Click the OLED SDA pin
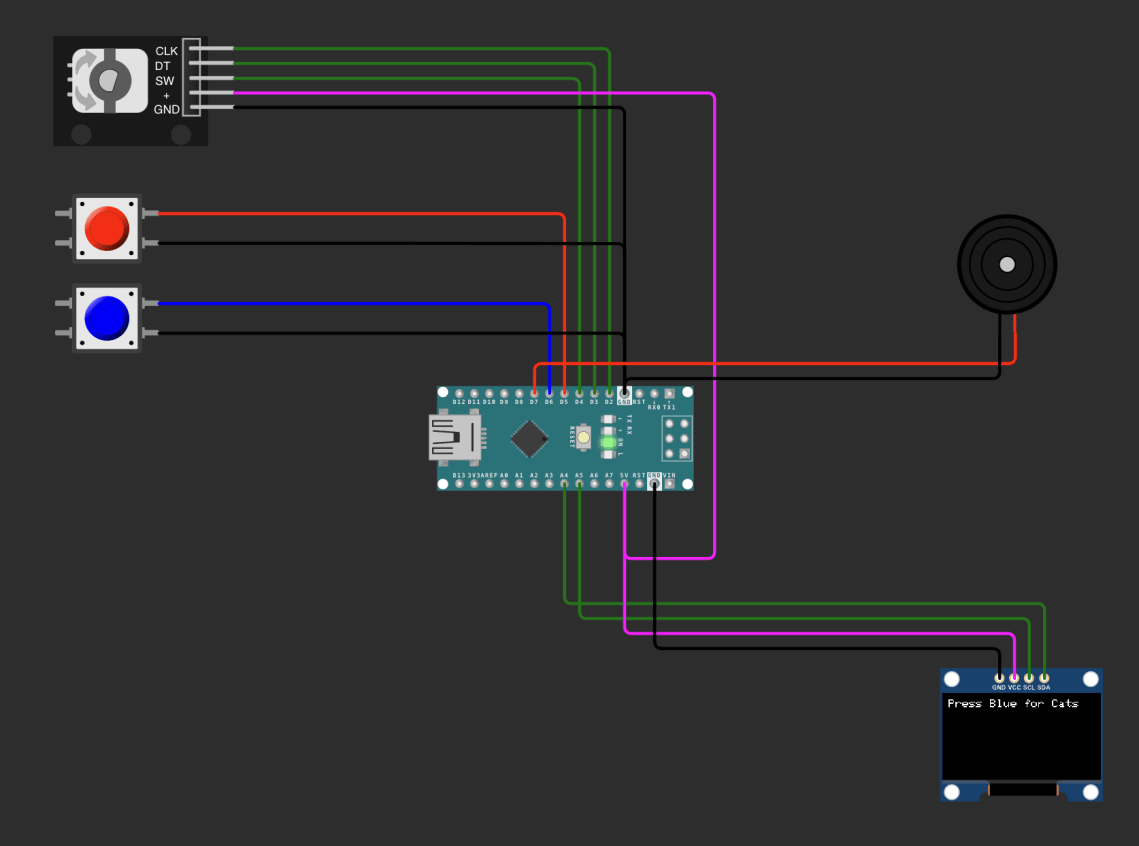 [1044, 678]
